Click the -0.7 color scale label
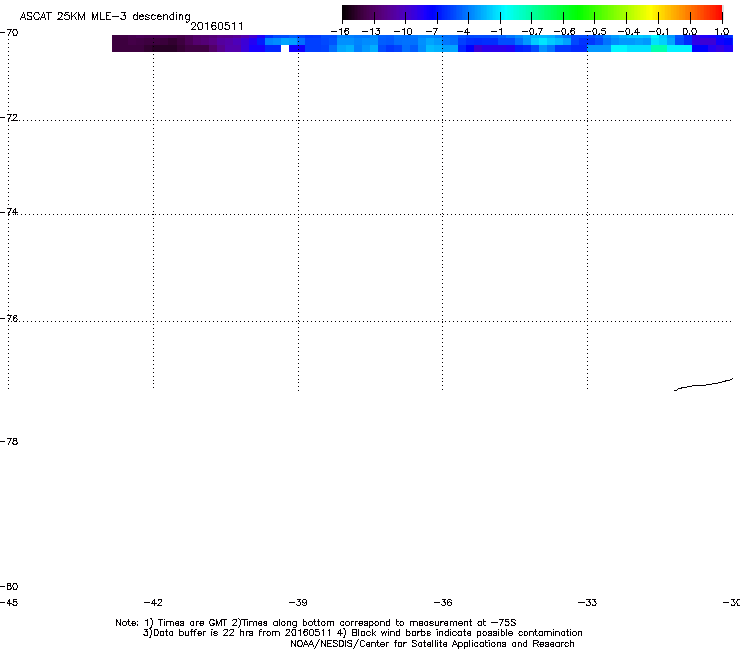Viewport: 740px width, 650px height. 532,32
